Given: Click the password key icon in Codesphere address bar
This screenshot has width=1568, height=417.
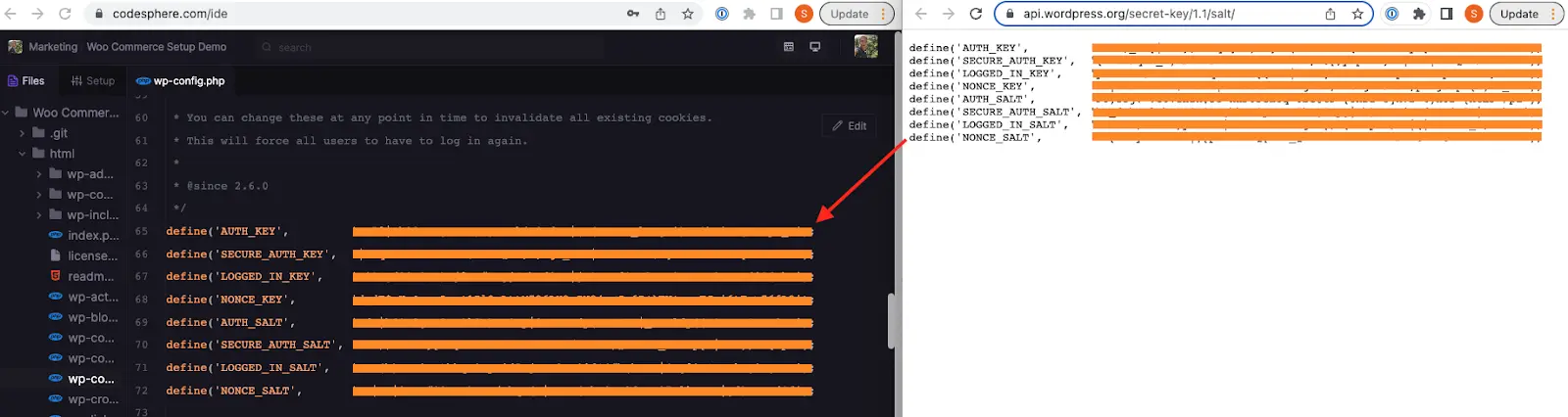Looking at the screenshot, I should 633,14.
